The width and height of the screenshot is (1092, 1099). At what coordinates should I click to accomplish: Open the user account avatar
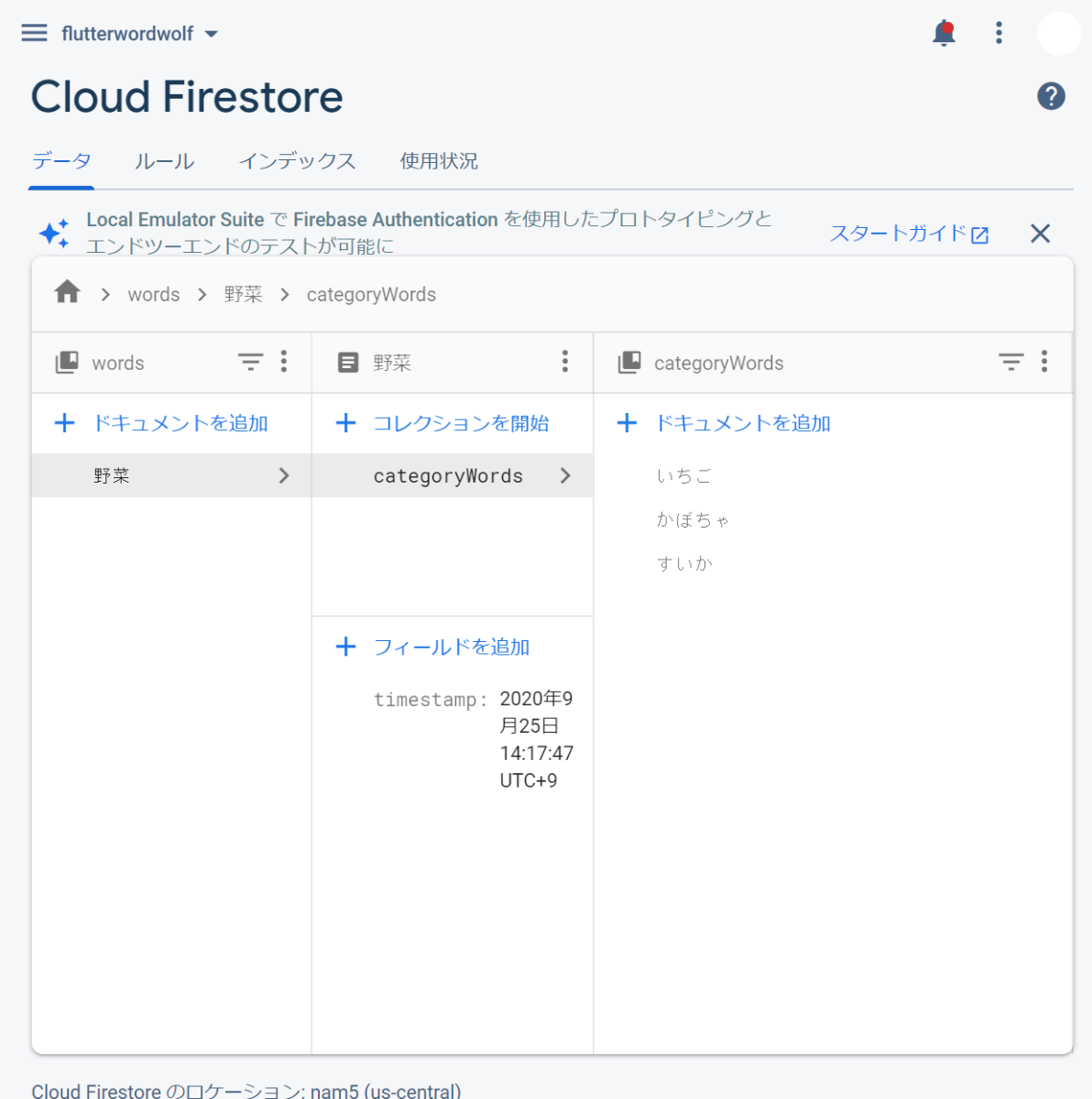[1059, 34]
